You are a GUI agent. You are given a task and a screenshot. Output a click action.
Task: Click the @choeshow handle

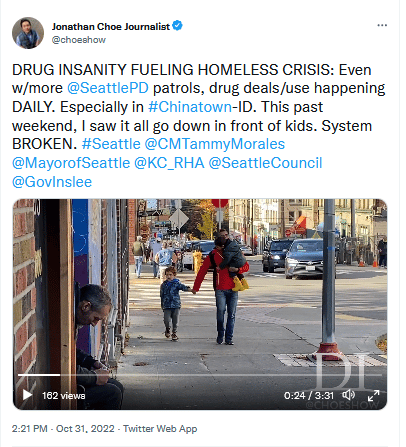click(79, 40)
